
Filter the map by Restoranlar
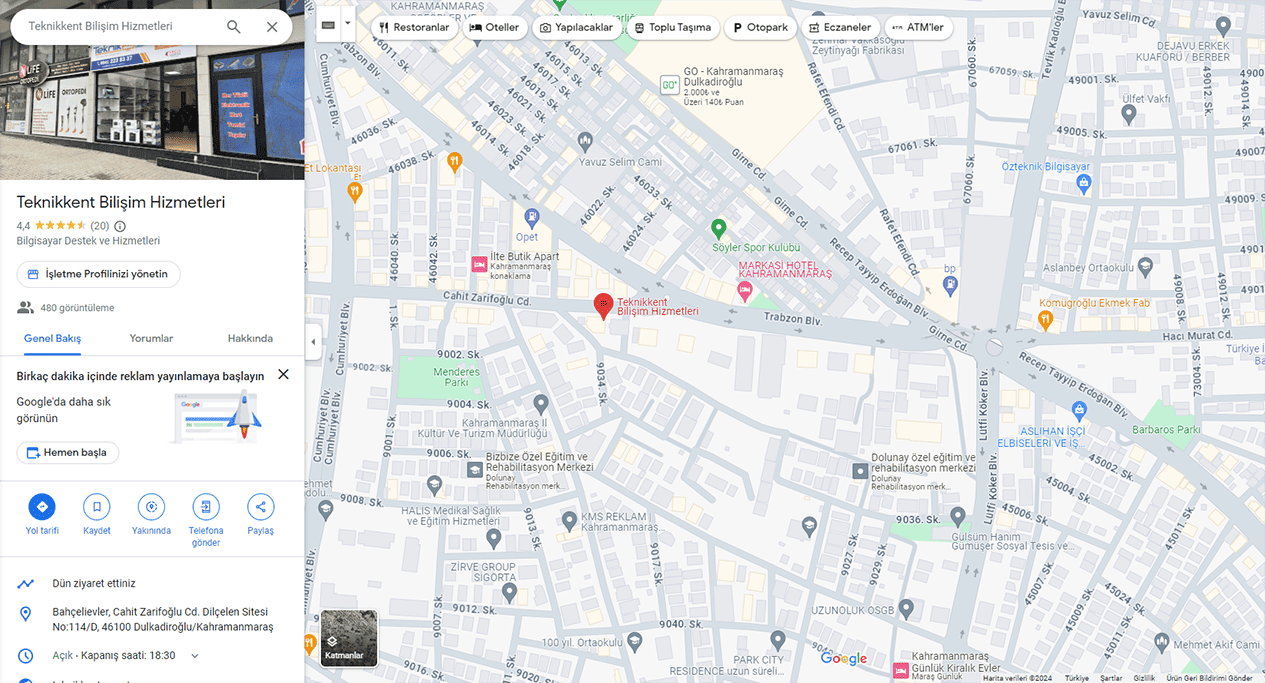414,27
